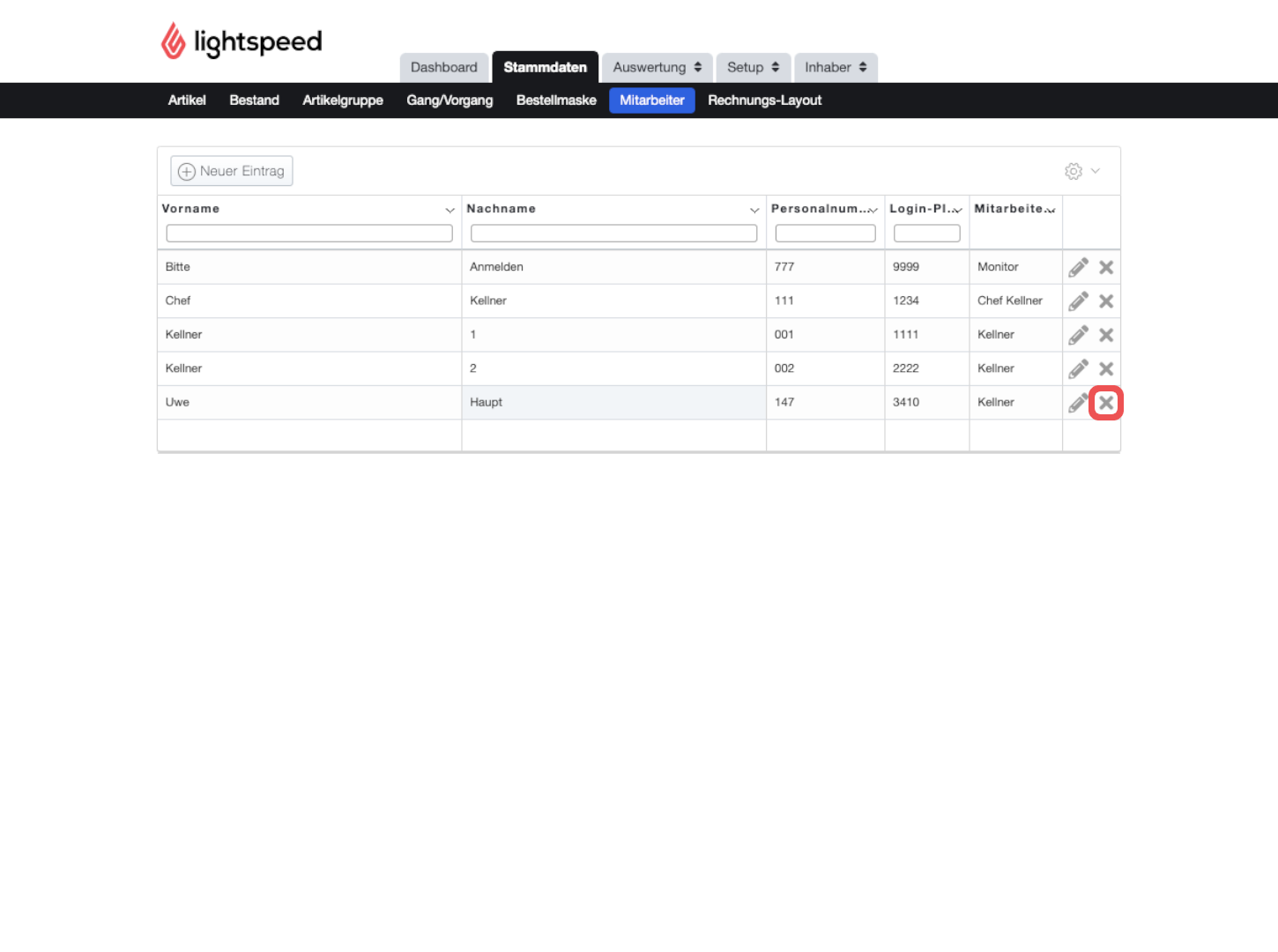Click the 'Chef Kellner' role cell
Screen dimensions: 1278x952
1016,301
